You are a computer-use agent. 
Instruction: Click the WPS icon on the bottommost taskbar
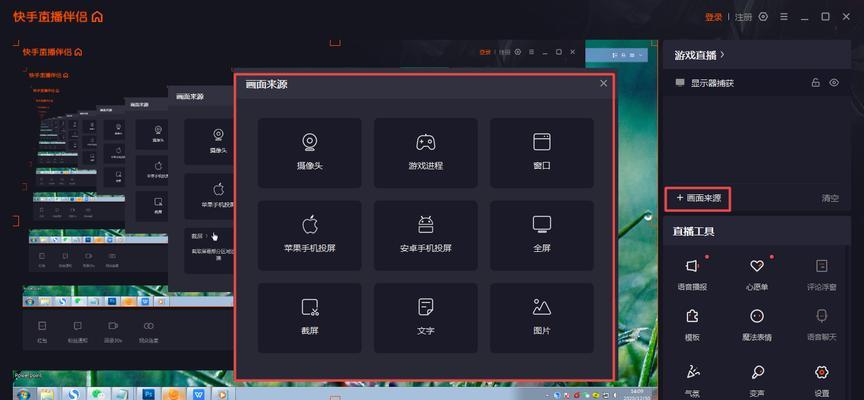point(198,394)
